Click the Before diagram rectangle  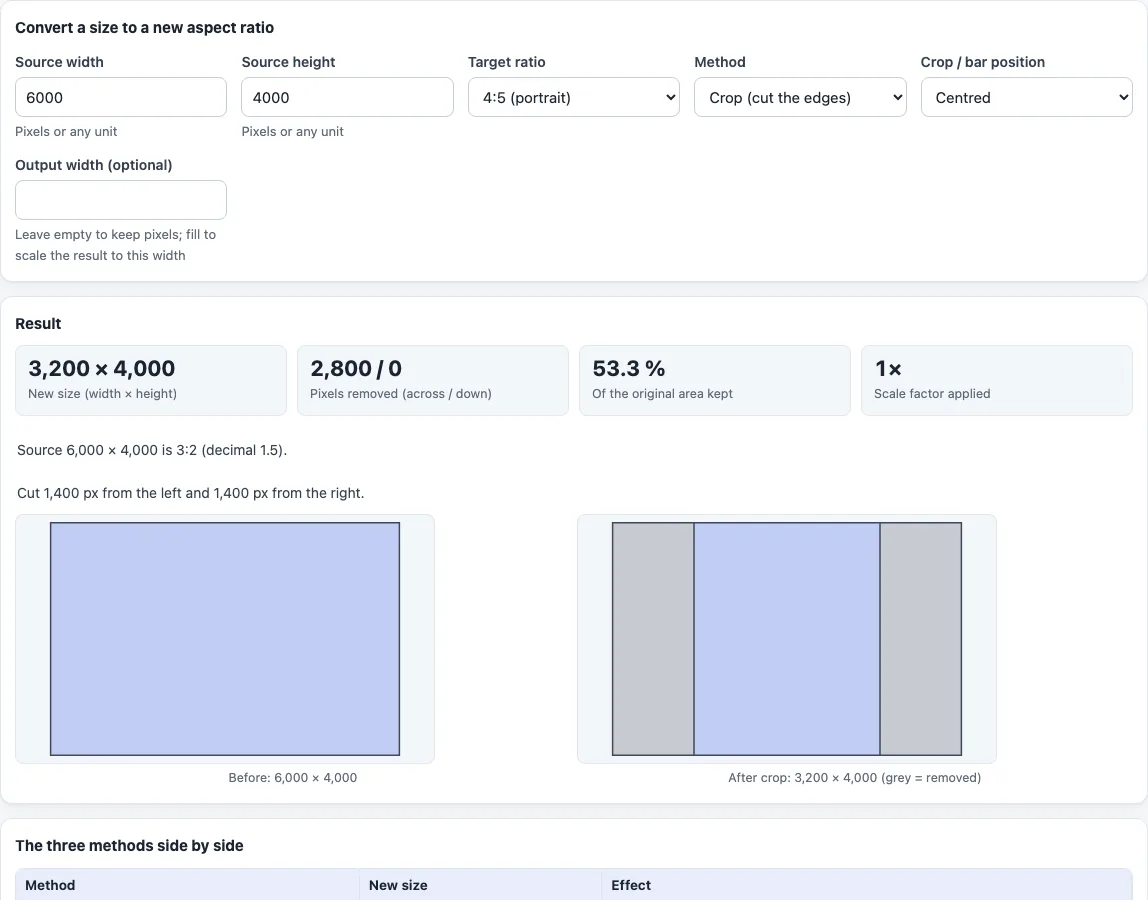click(x=225, y=639)
